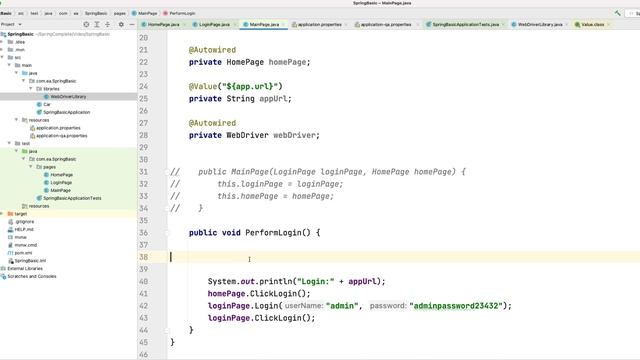This screenshot has width=640, height=360.
Task: Click pages in the breadcrumb bar
Action: click(120, 13)
